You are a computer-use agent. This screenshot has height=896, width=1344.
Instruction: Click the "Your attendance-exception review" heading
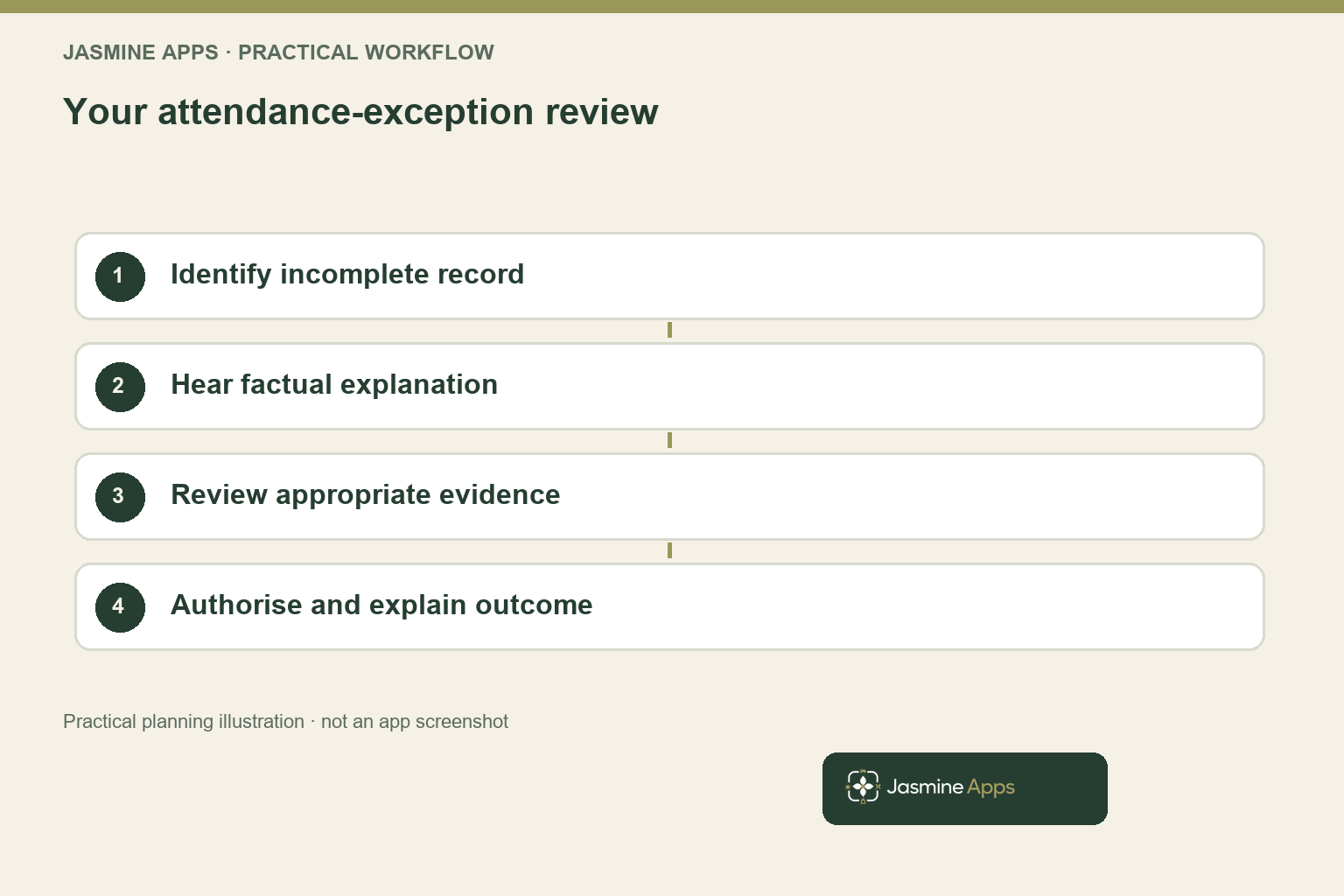360,112
